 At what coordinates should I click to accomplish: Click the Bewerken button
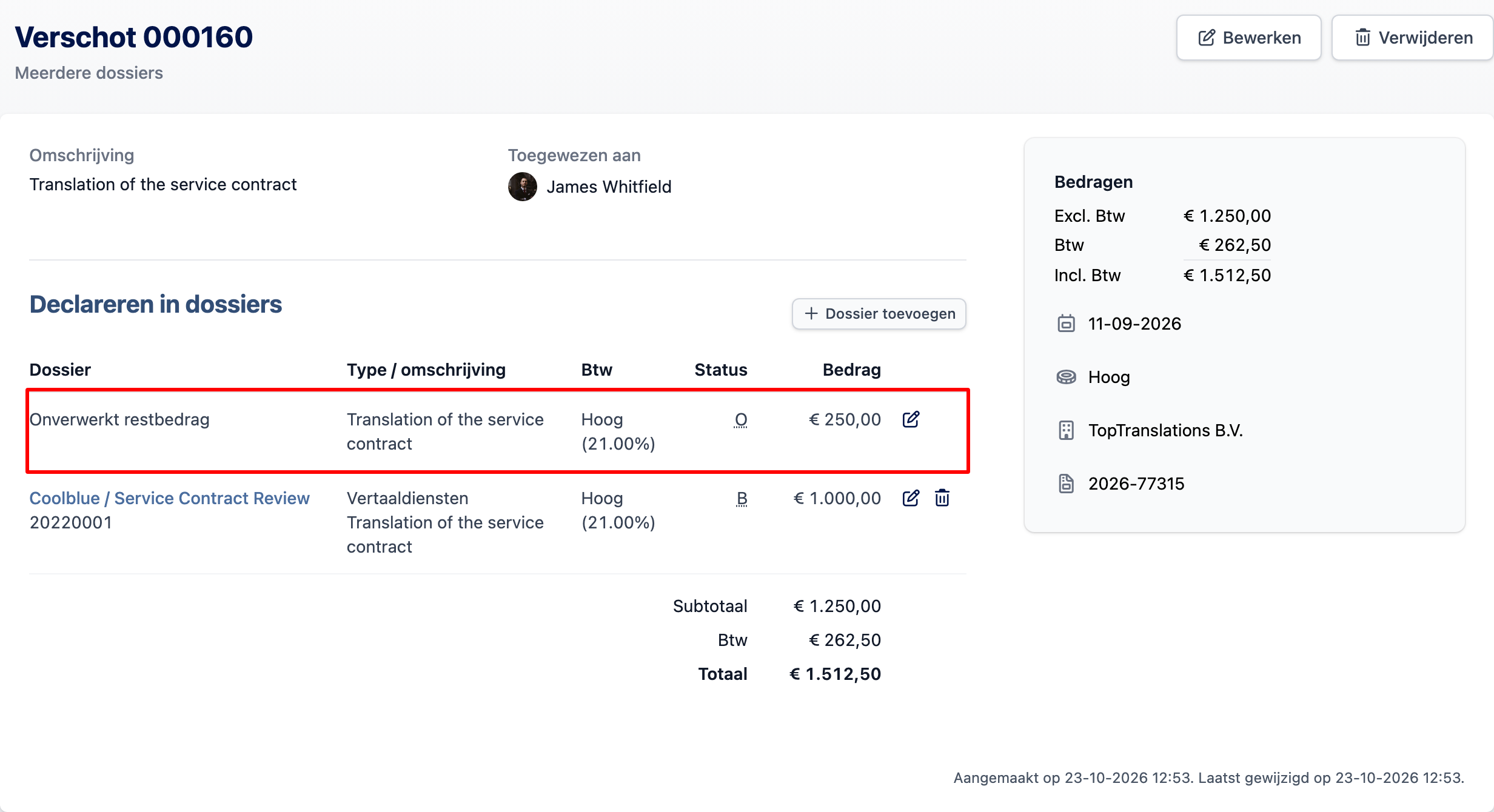coord(1248,38)
